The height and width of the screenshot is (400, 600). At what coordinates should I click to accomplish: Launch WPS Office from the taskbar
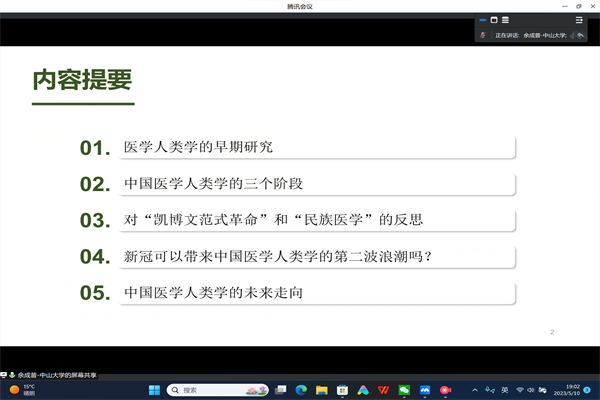(x=383, y=390)
